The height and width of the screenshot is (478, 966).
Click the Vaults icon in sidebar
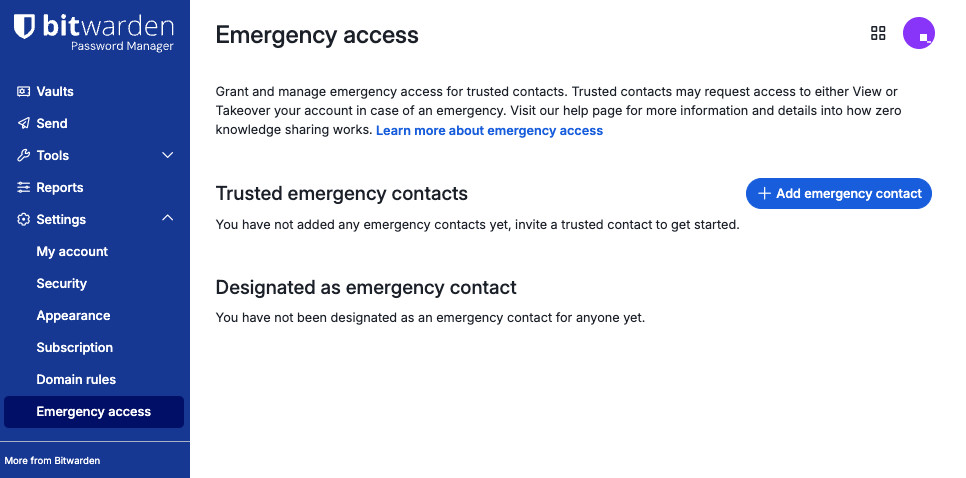[23, 91]
